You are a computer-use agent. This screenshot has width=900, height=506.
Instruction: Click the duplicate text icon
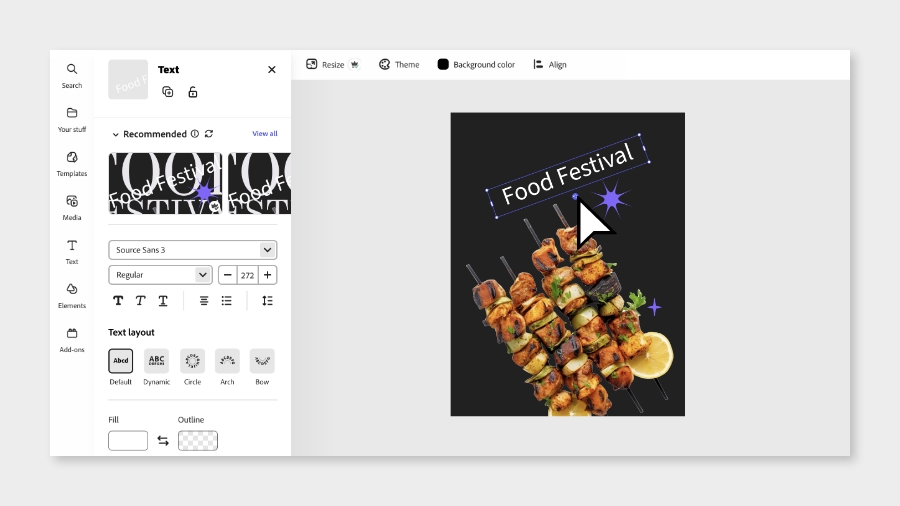click(x=168, y=92)
